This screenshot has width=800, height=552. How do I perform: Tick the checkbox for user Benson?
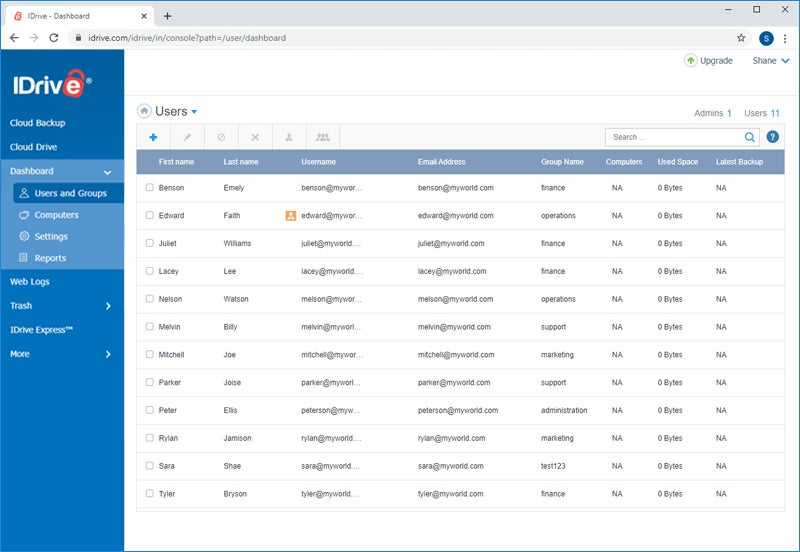pos(150,188)
